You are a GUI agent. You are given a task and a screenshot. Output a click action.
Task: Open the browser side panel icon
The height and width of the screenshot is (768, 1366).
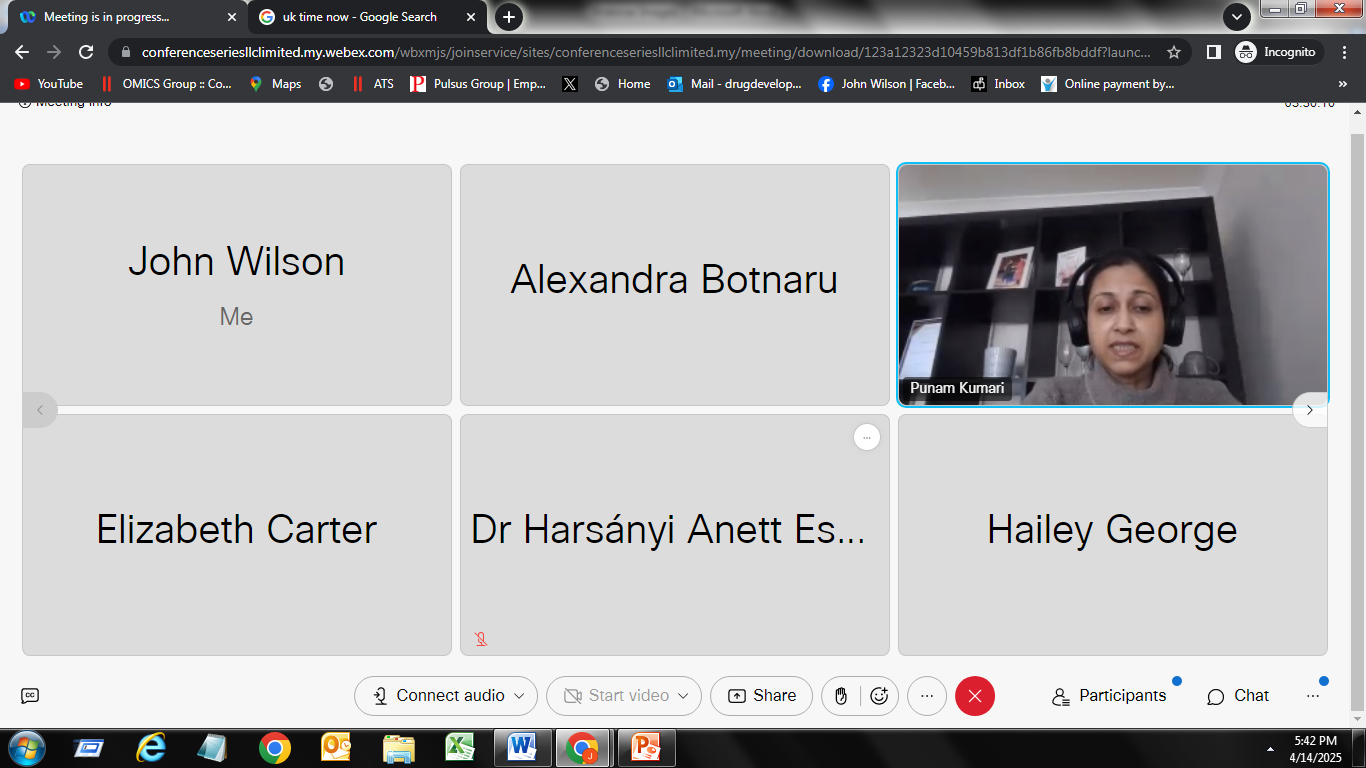coord(1213,52)
